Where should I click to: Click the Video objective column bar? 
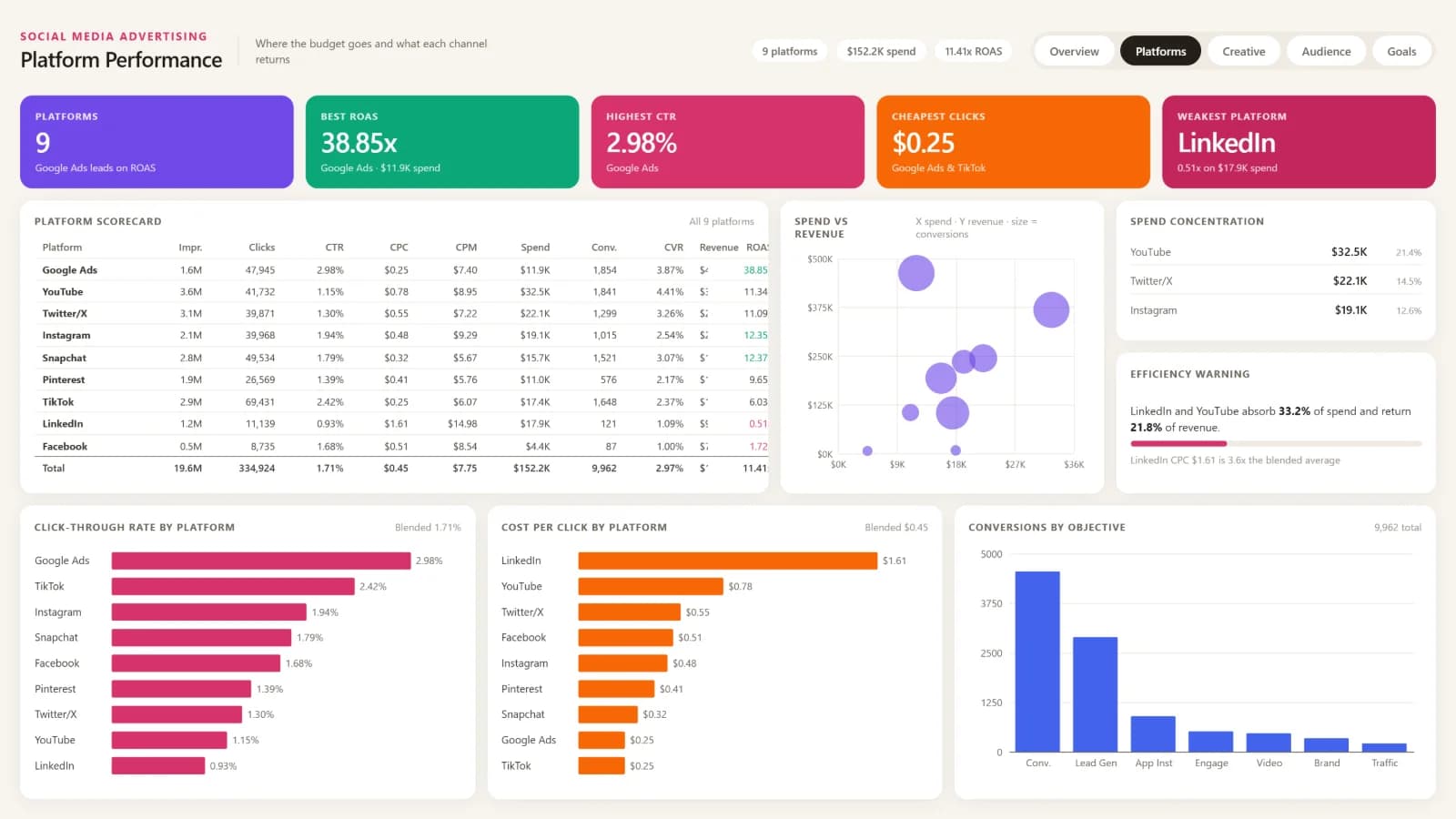pyautogui.click(x=1269, y=743)
